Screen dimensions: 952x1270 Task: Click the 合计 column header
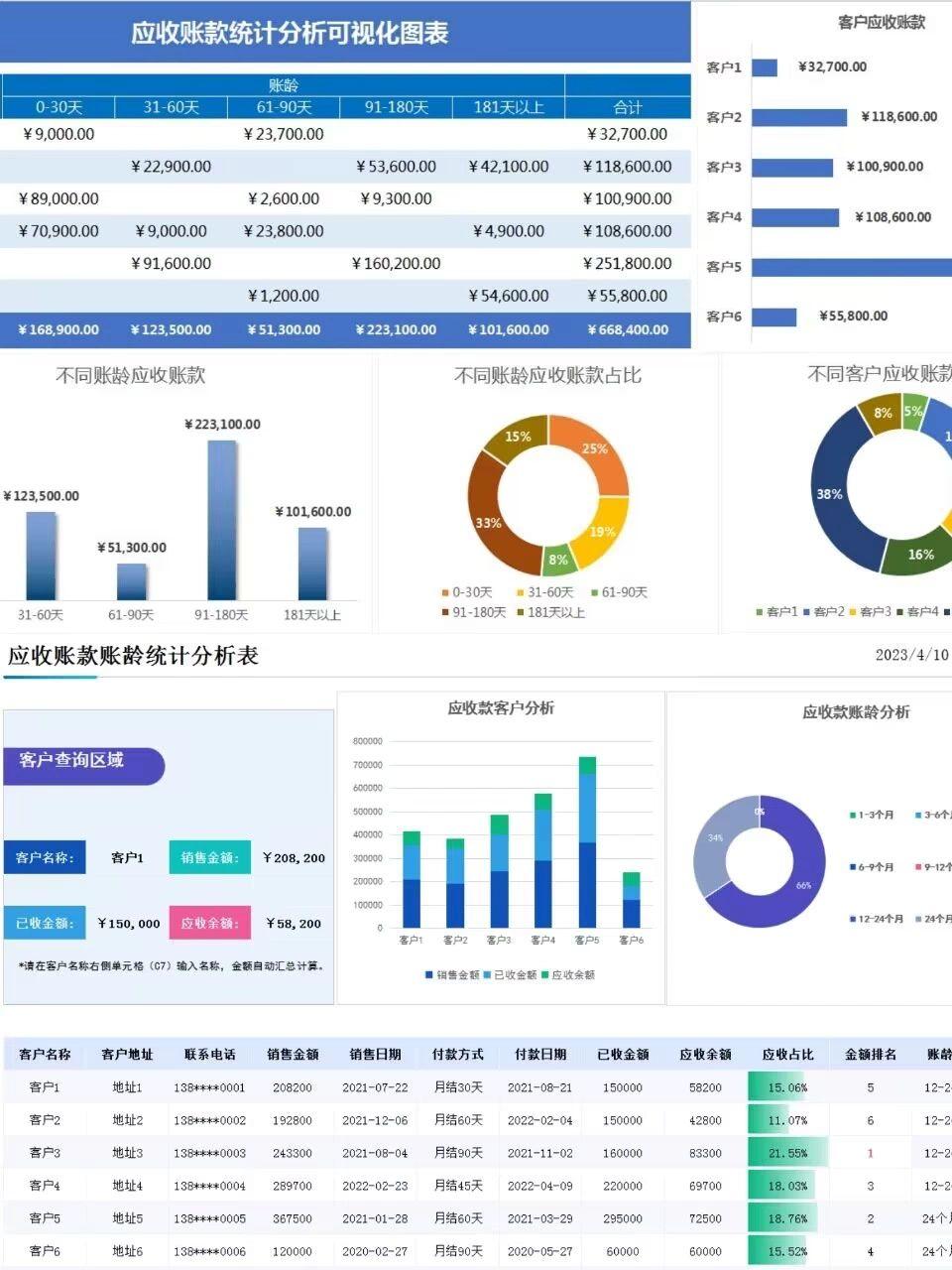tap(628, 107)
